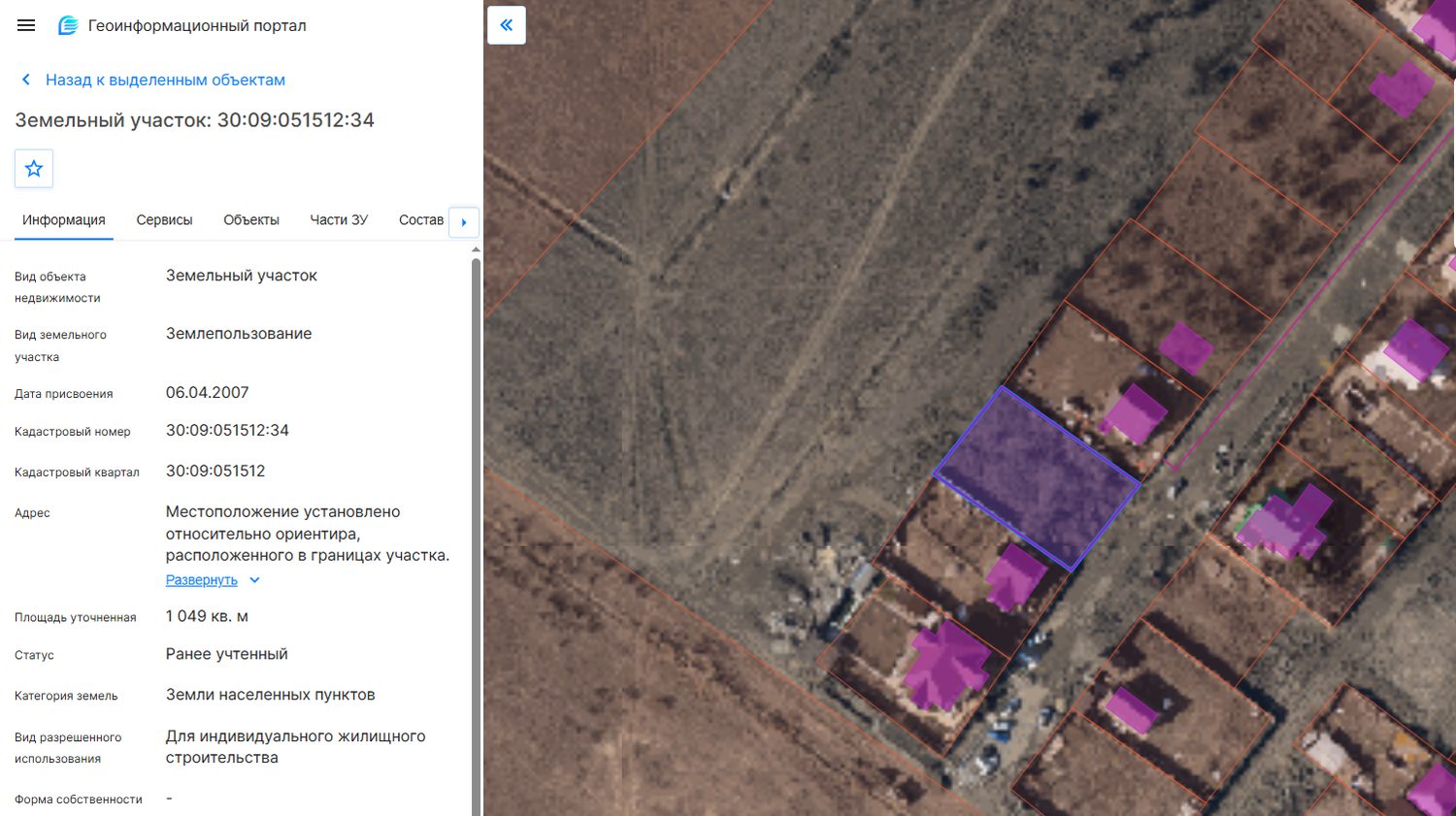Select the Информация tab
The width and height of the screenshot is (1456, 816).
tap(64, 220)
